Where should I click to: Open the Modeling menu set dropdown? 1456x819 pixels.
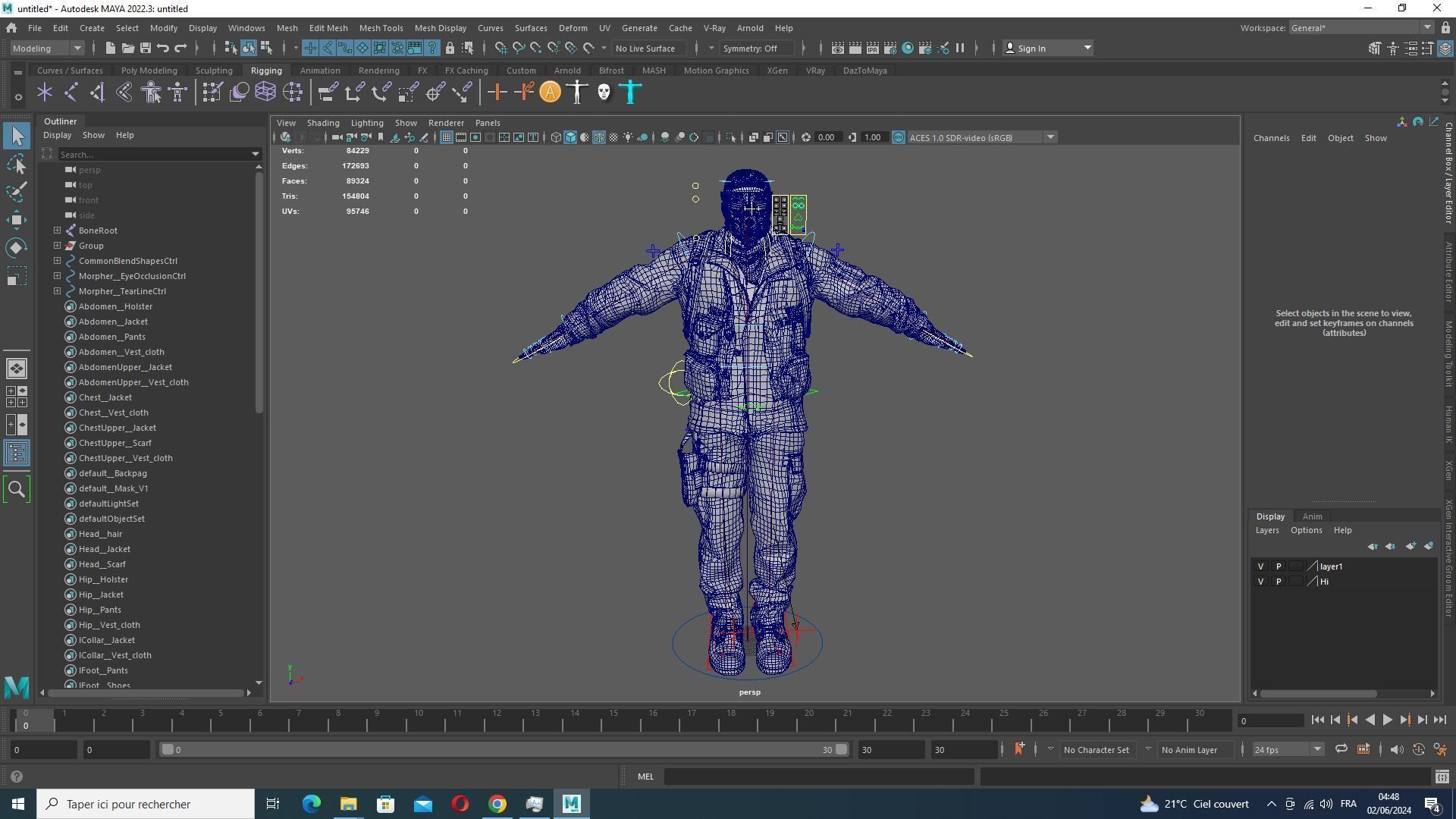47,48
